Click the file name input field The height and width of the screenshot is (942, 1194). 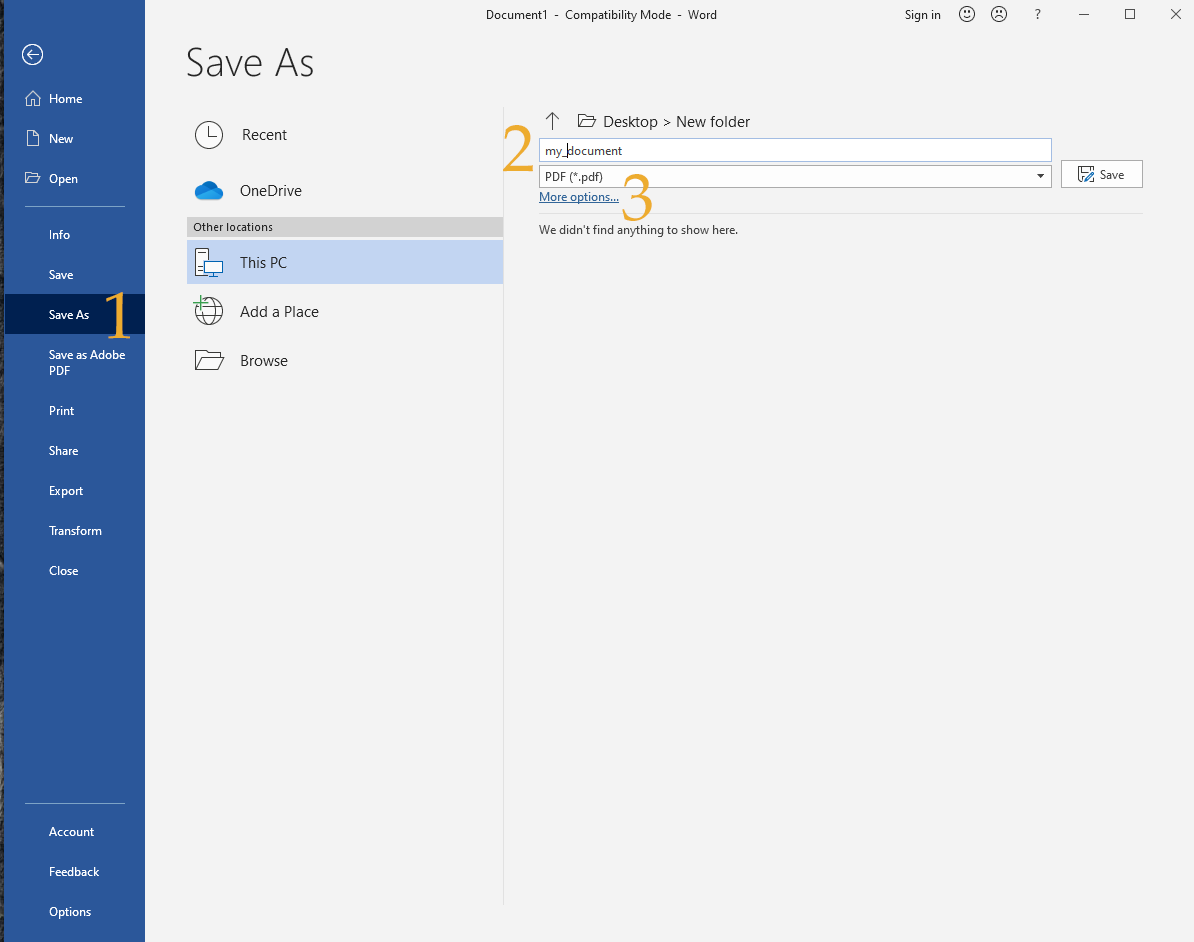795,150
